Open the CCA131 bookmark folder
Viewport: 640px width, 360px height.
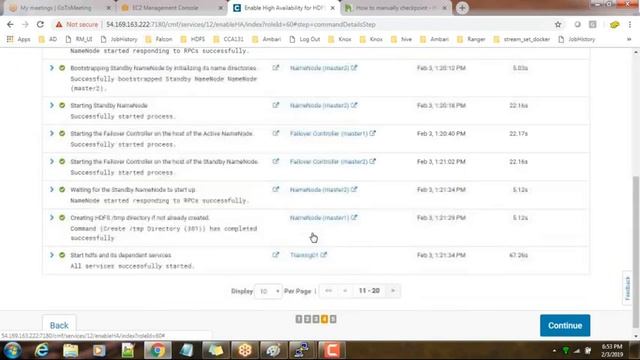[229, 39]
